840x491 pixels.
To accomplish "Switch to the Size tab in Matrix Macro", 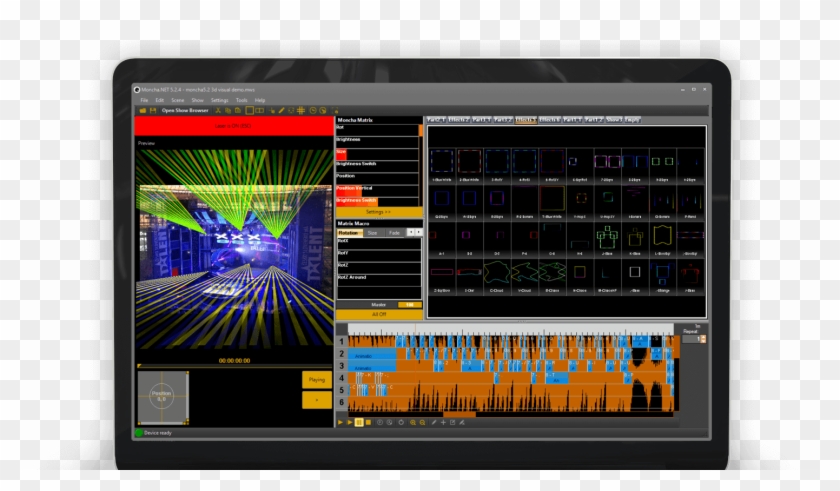I will [x=372, y=232].
